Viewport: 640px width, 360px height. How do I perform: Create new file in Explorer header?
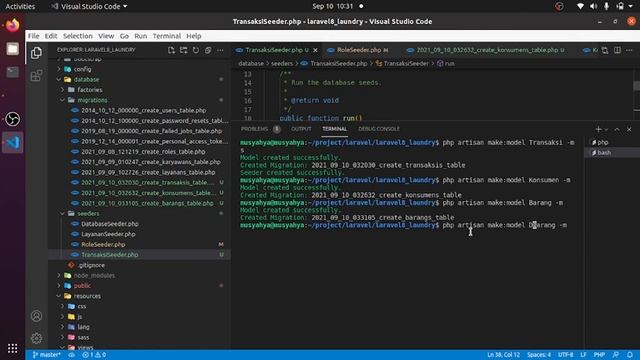click(171, 50)
